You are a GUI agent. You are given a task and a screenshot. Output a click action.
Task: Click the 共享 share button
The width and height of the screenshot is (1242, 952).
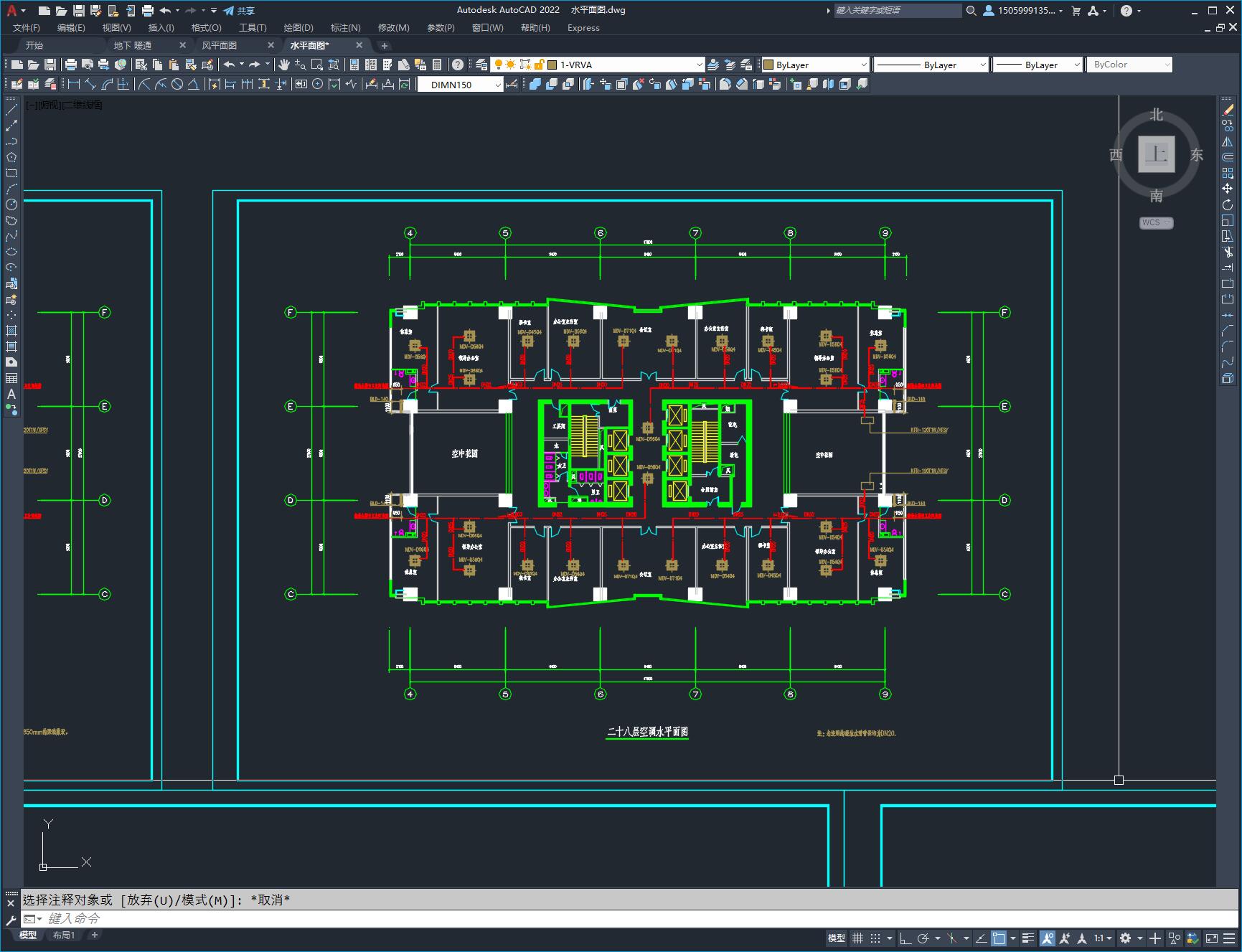(239, 10)
